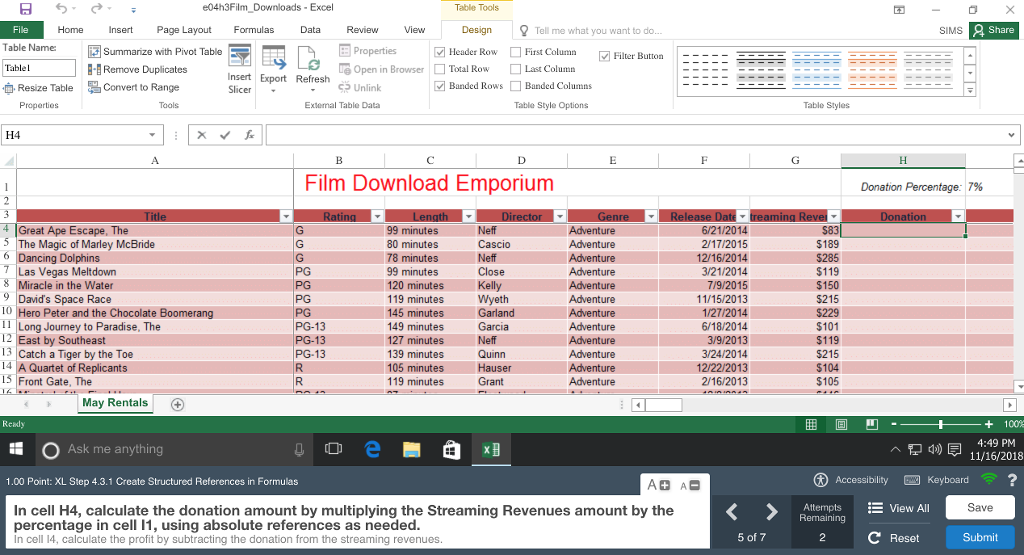Toggle Banded Rows checkbox

coord(440,86)
